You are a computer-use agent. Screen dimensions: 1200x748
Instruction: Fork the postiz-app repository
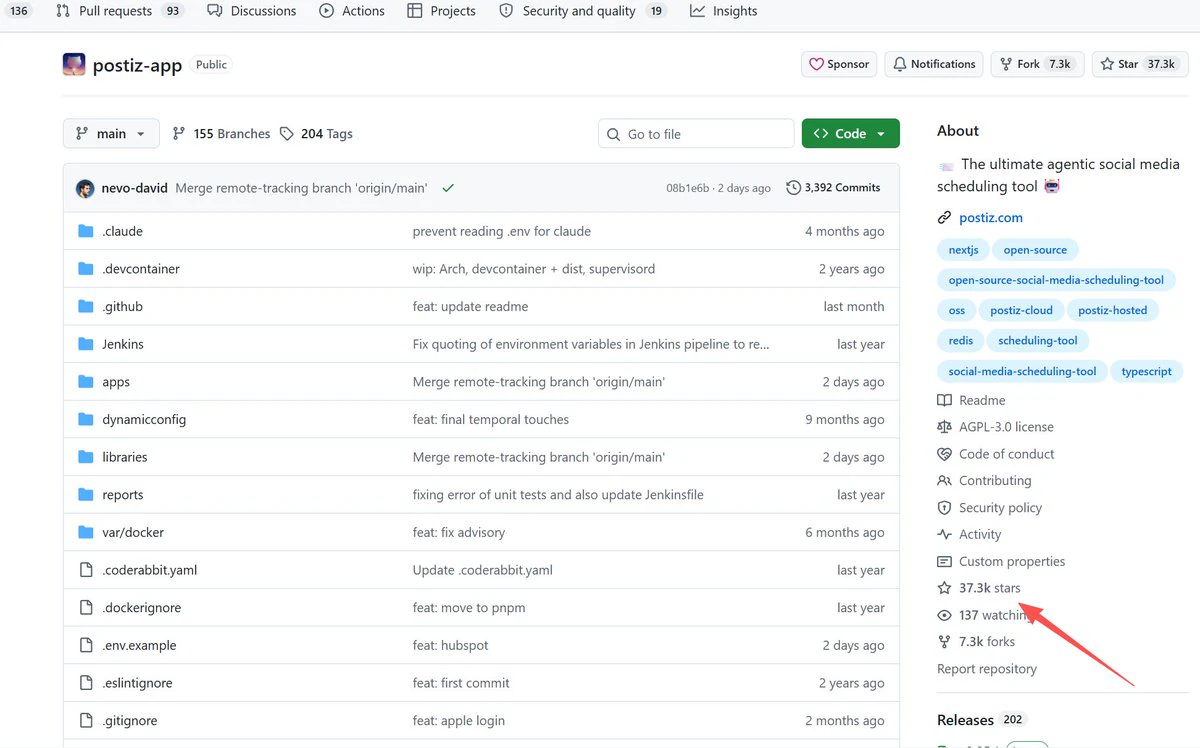1037,64
